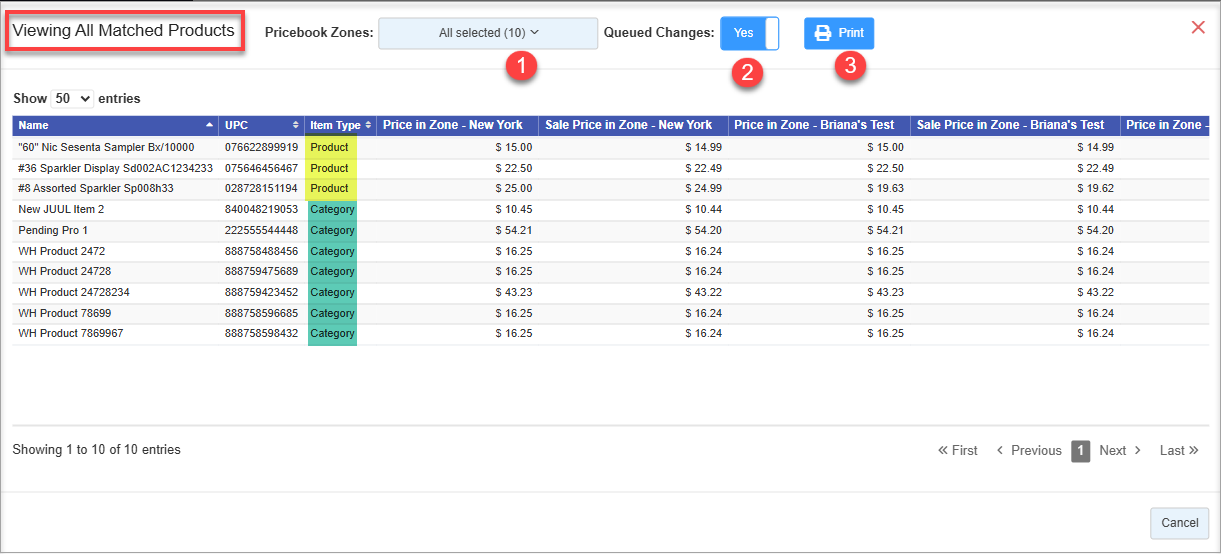Screen dimensions: 1221x554
Task: Select WH Product 2472 name
Action: pyautogui.click(x=61, y=251)
